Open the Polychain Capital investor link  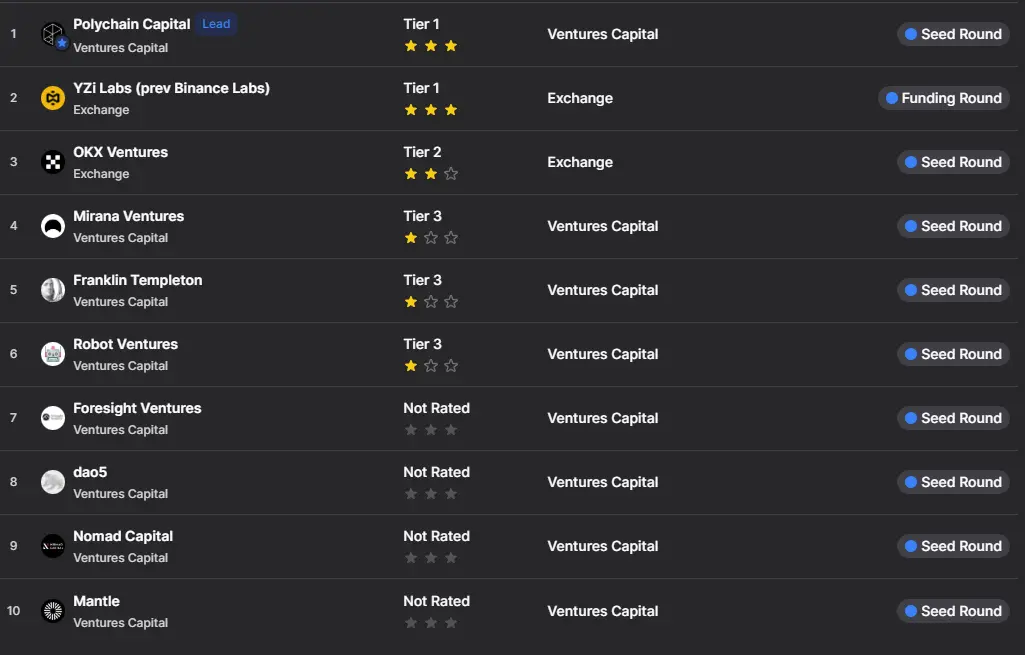tap(131, 24)
